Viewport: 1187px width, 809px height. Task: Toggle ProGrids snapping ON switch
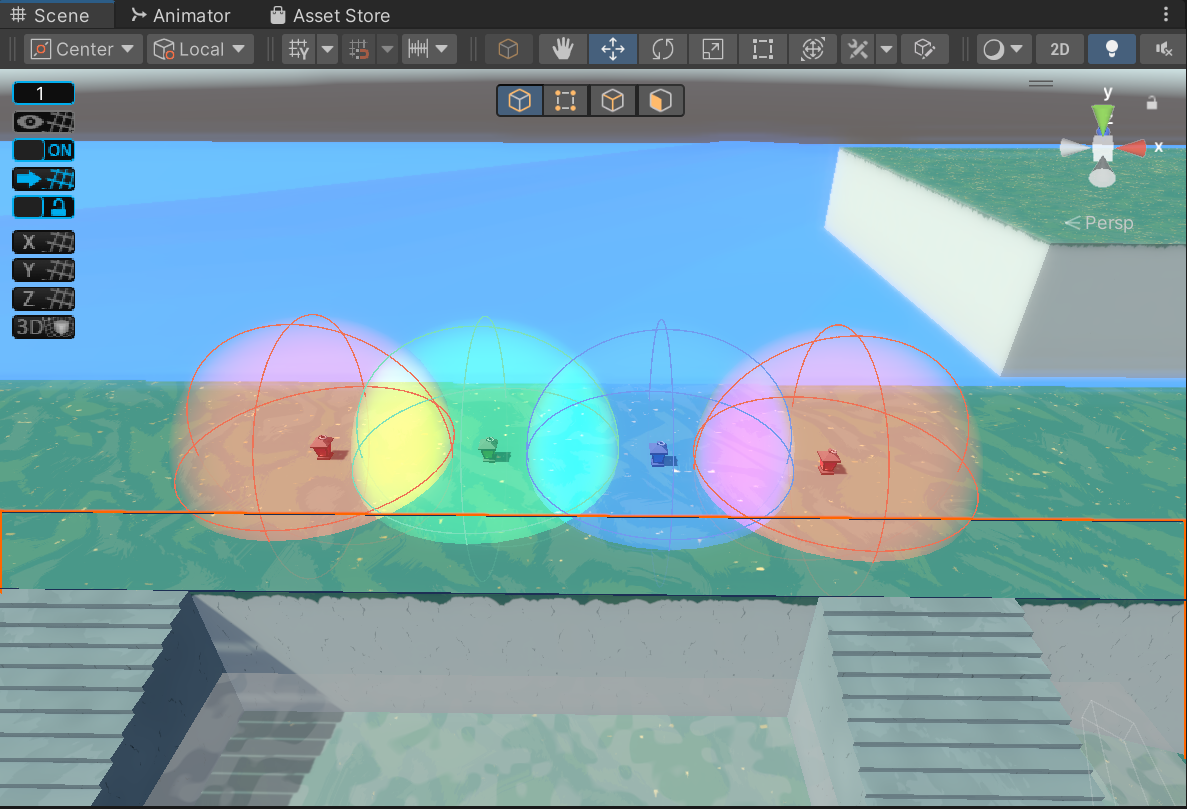click(44, 150)
